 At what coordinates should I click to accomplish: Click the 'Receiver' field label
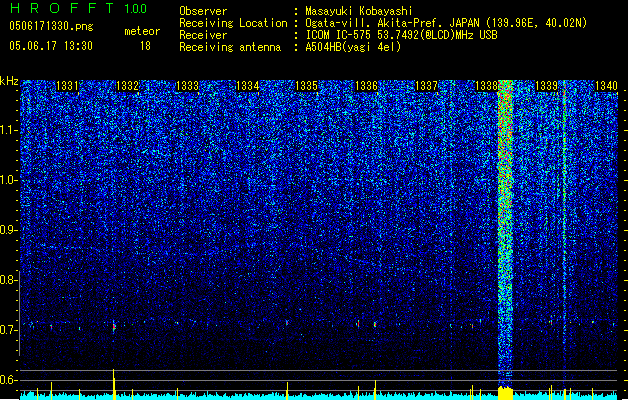pyautogui.click(x=203, y=35)
